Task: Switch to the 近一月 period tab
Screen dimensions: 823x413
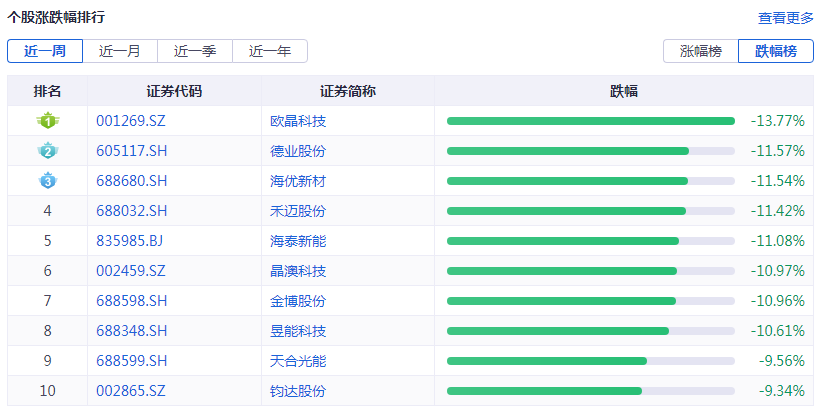Action: [x=120, y=51]
